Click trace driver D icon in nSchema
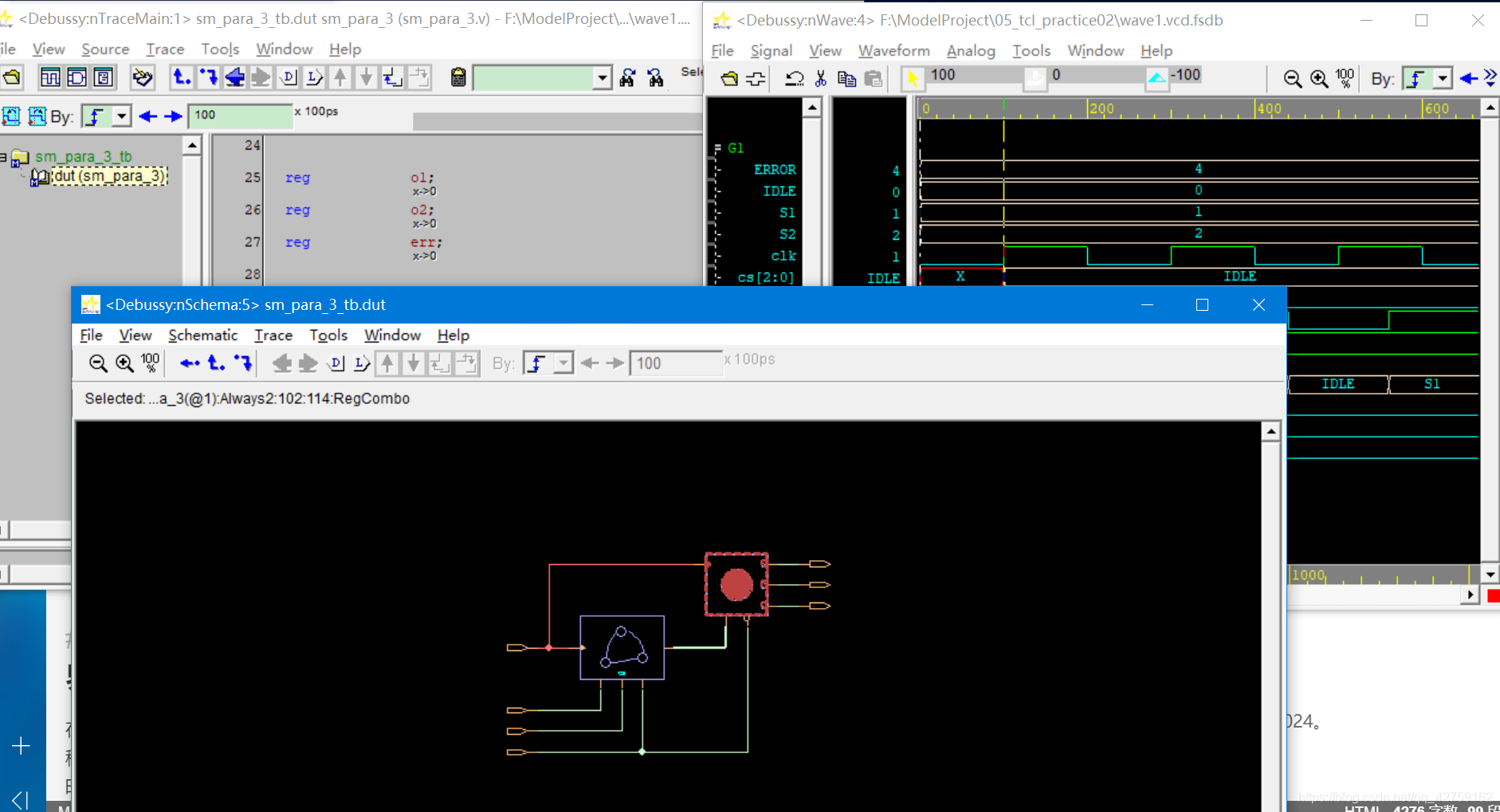The image size is (1500, 812). point(336,363)
